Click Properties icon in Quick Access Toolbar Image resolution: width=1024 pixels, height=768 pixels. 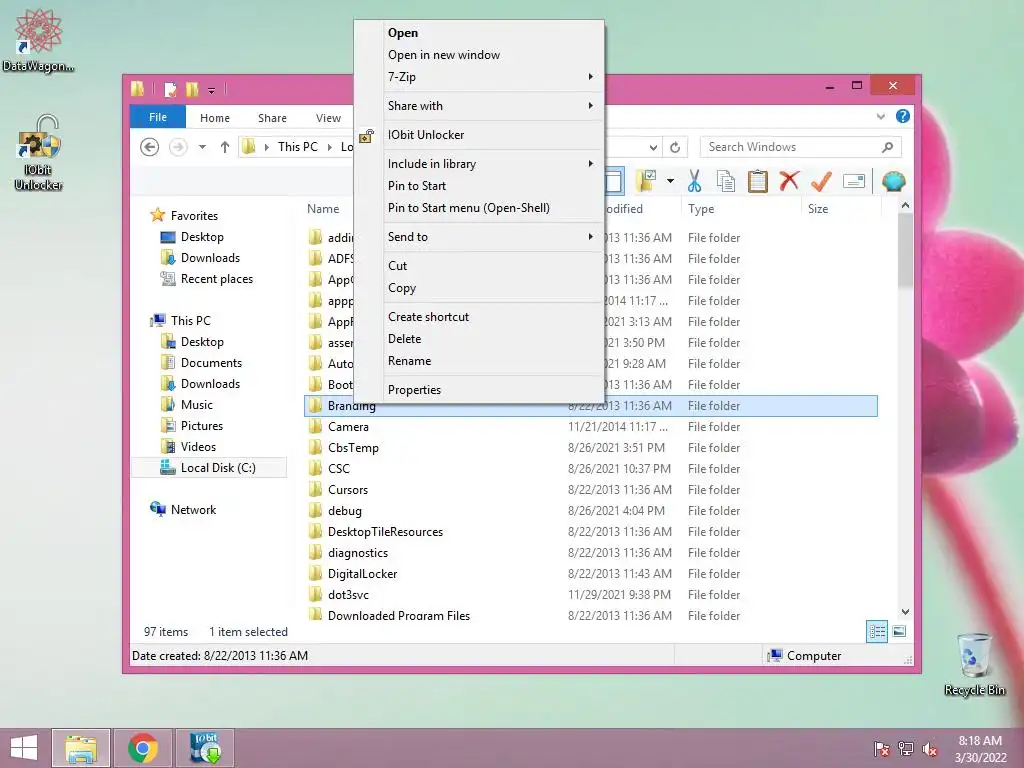170,89
